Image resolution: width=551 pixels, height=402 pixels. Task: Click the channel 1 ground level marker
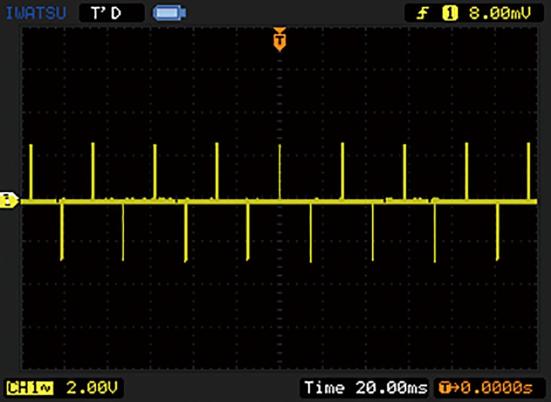coord(9,201)
